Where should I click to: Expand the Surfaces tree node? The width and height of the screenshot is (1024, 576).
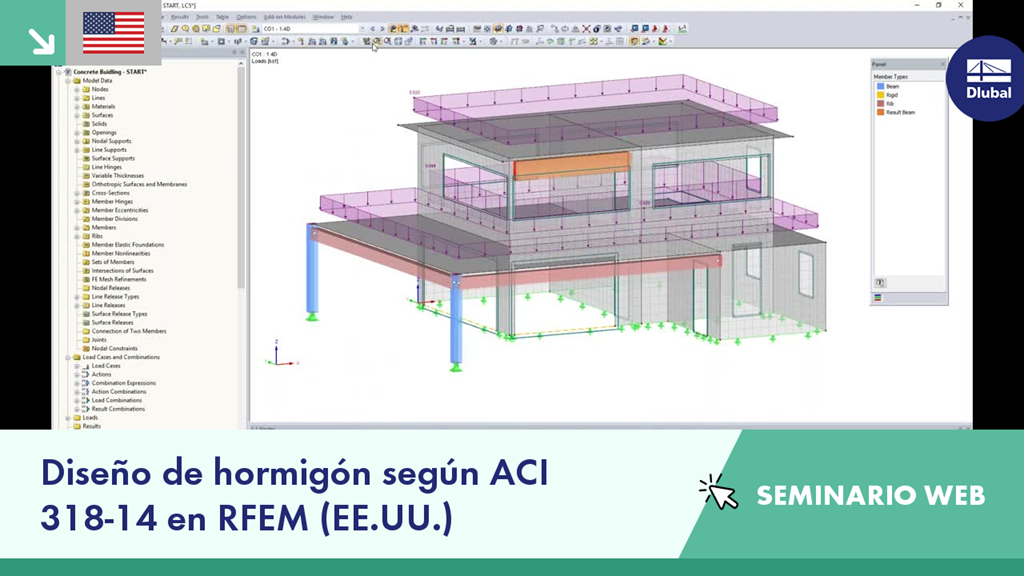coord(76,115)
